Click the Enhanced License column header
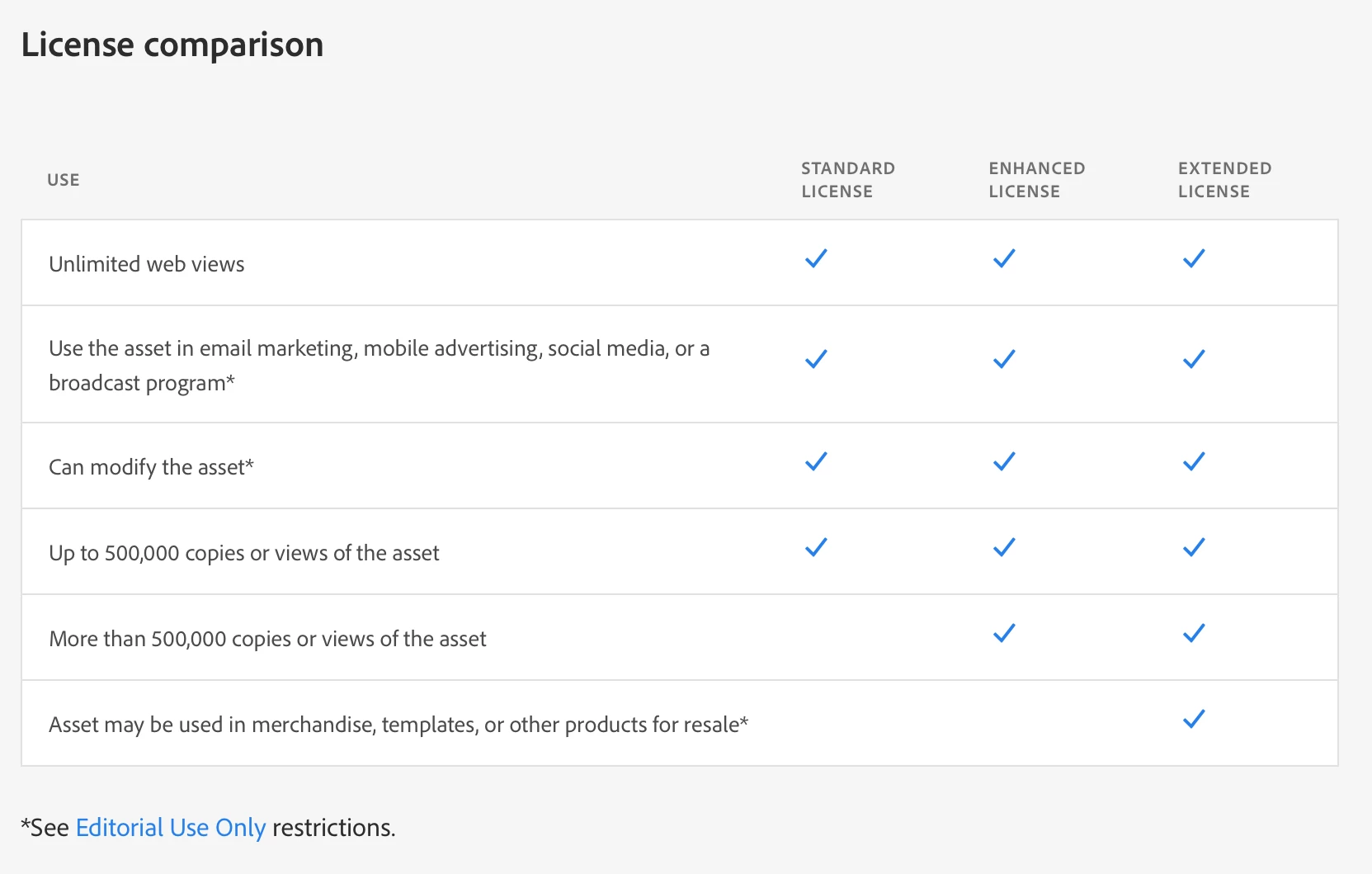The image size is (1372, 874). coord(1036,180)
